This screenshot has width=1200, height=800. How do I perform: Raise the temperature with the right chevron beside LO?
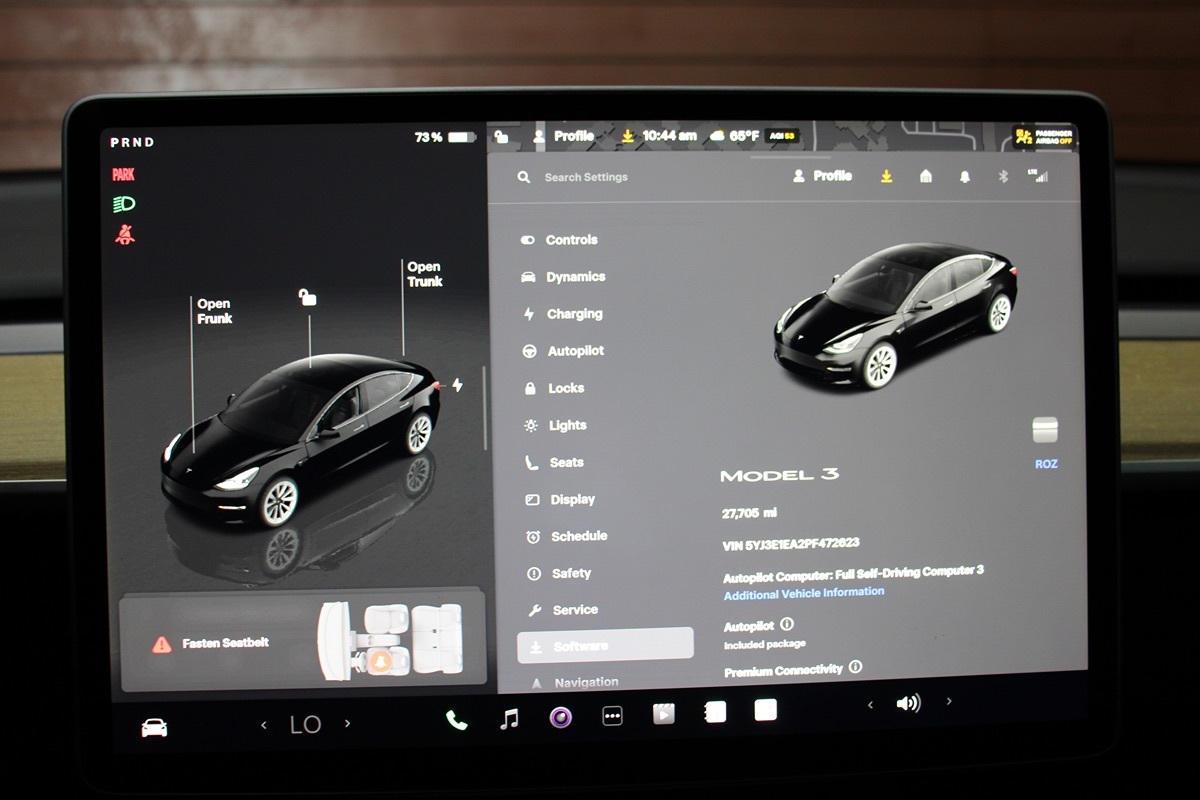click(x=347, y=723)
